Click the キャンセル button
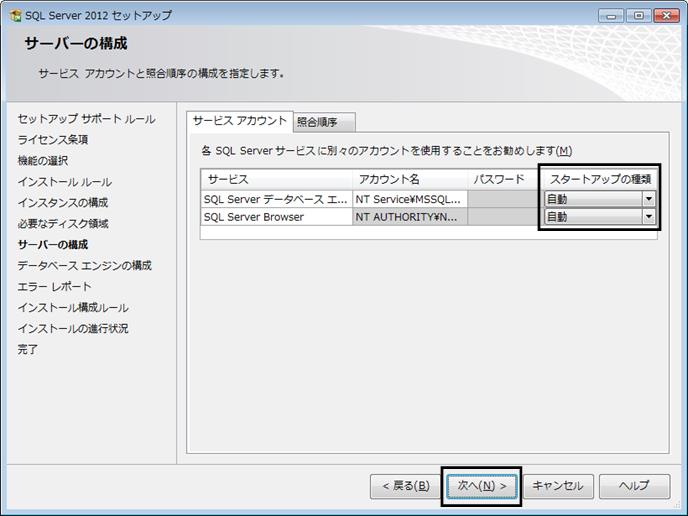 point(558,486)
